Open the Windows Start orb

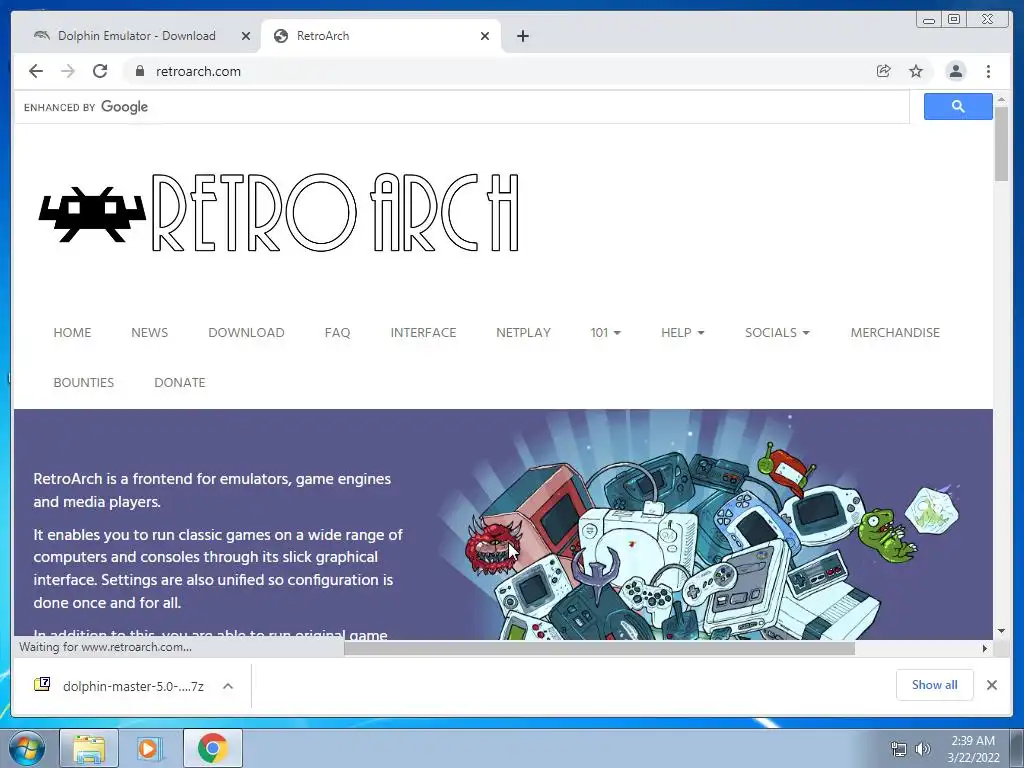point(27,748)
